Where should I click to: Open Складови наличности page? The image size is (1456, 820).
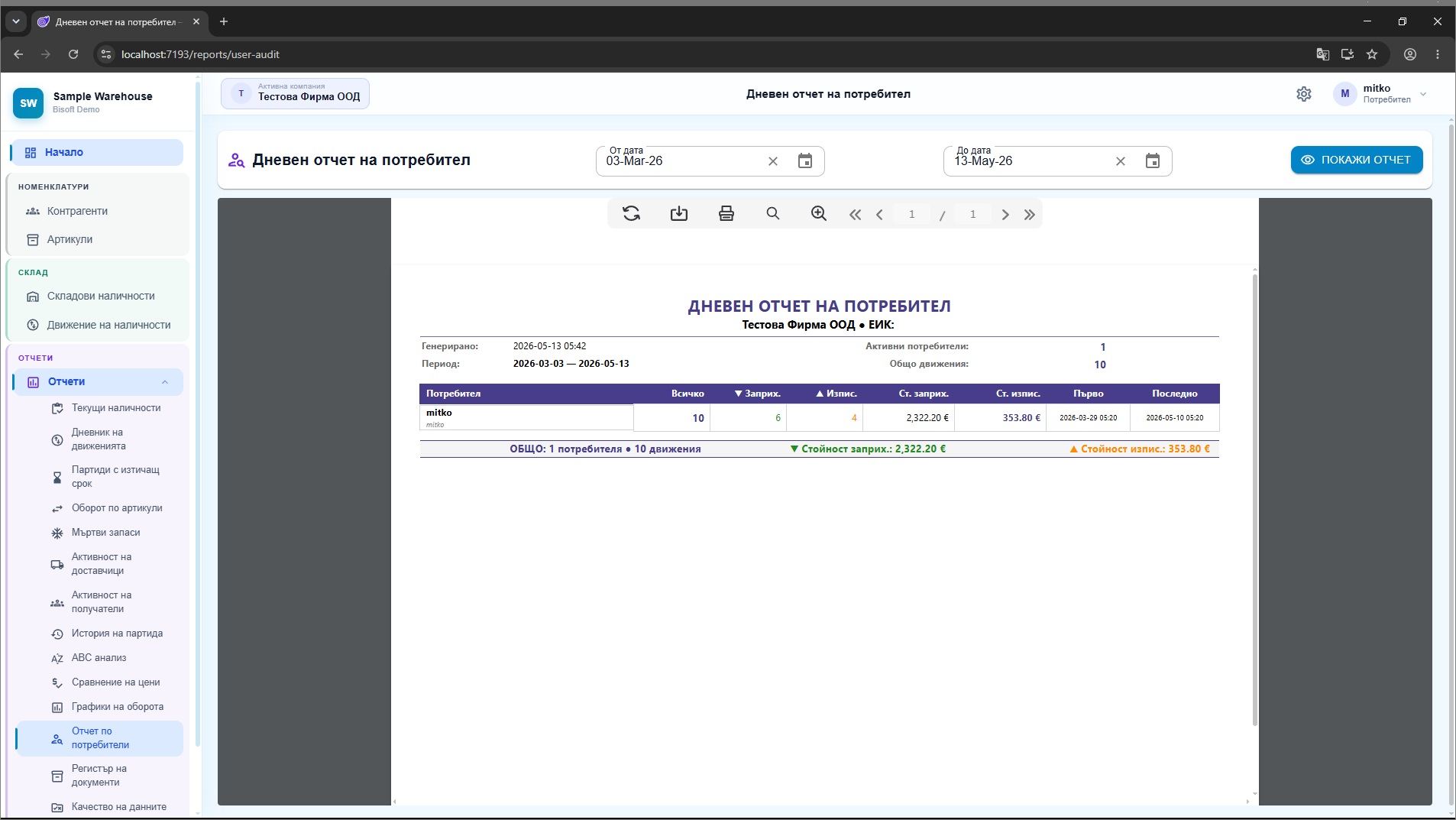(97, 297)
